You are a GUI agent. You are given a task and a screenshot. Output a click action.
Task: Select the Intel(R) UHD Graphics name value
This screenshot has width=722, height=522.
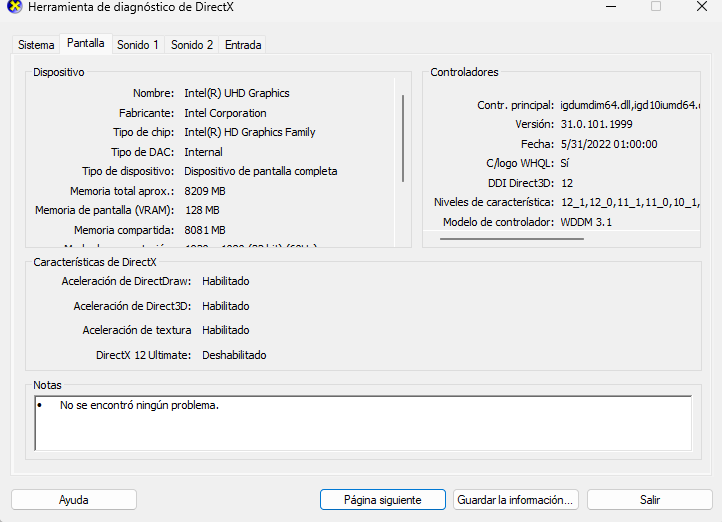[x=237, y=93]
